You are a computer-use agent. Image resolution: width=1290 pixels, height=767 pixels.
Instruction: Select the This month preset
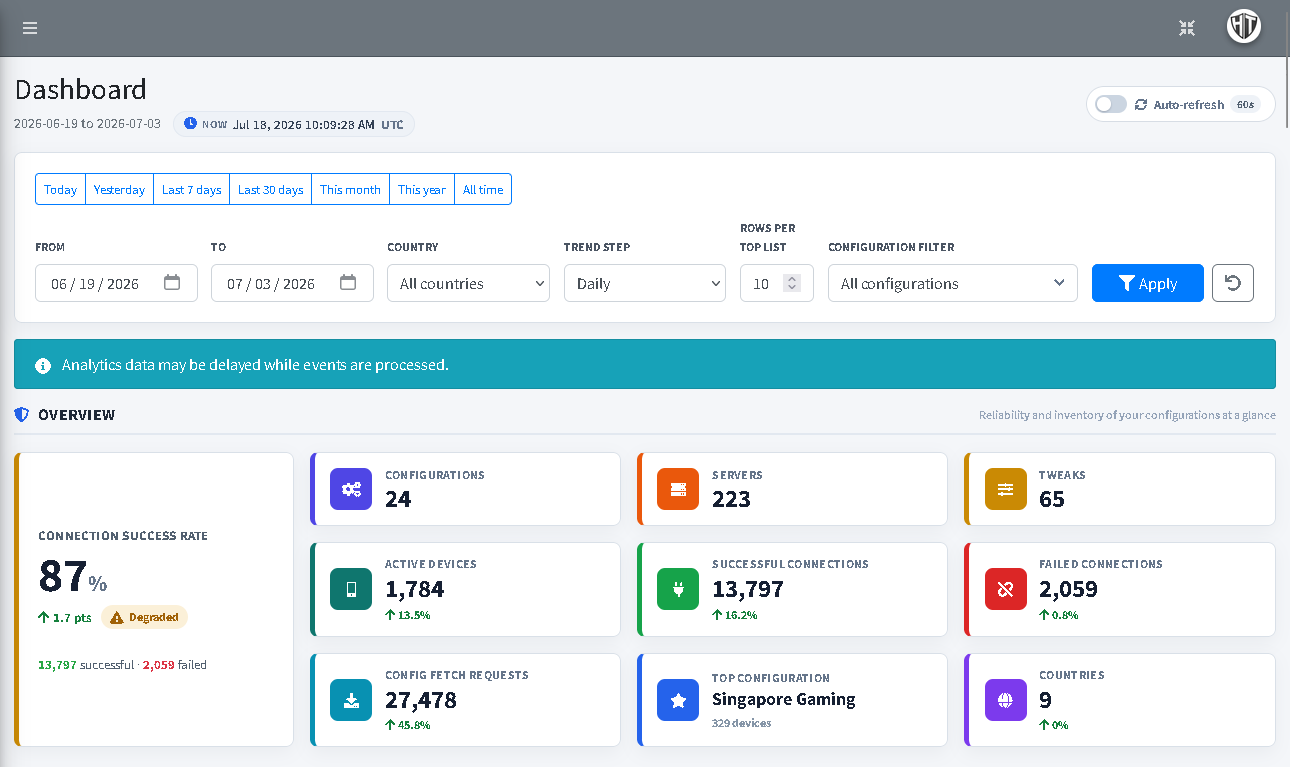[x=350, y=189]
